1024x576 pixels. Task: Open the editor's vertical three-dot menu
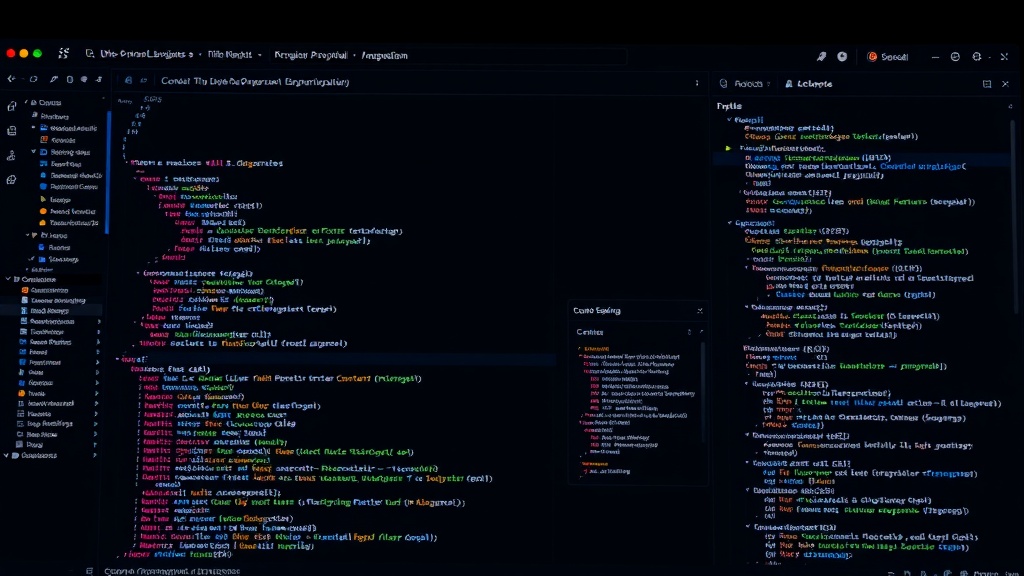[x=697, y=83]
